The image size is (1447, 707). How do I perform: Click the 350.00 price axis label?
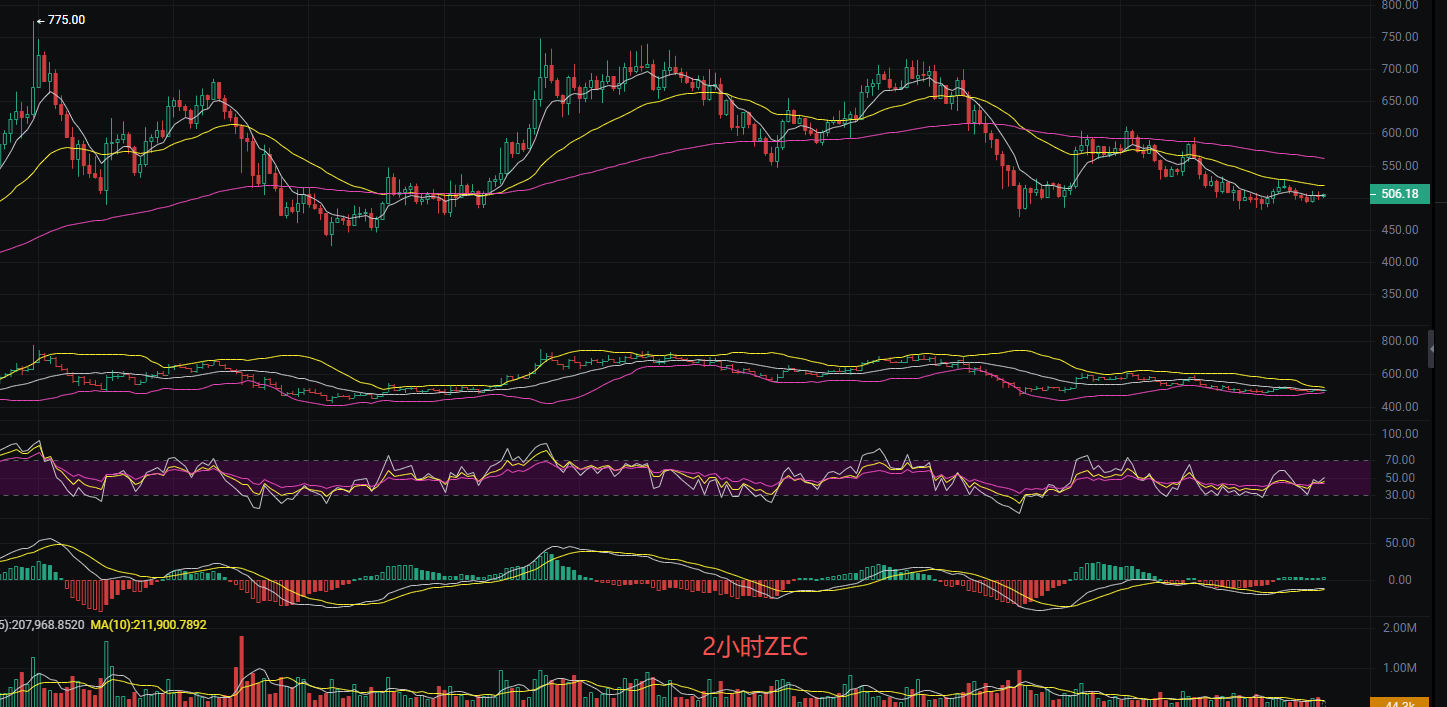coord(1398,294)
